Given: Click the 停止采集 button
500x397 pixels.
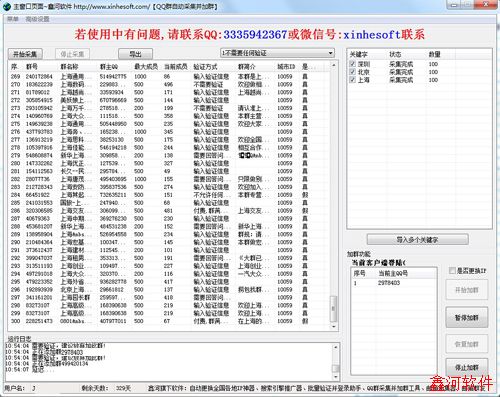Looking at the screenshot, I should tap(72, 54).
